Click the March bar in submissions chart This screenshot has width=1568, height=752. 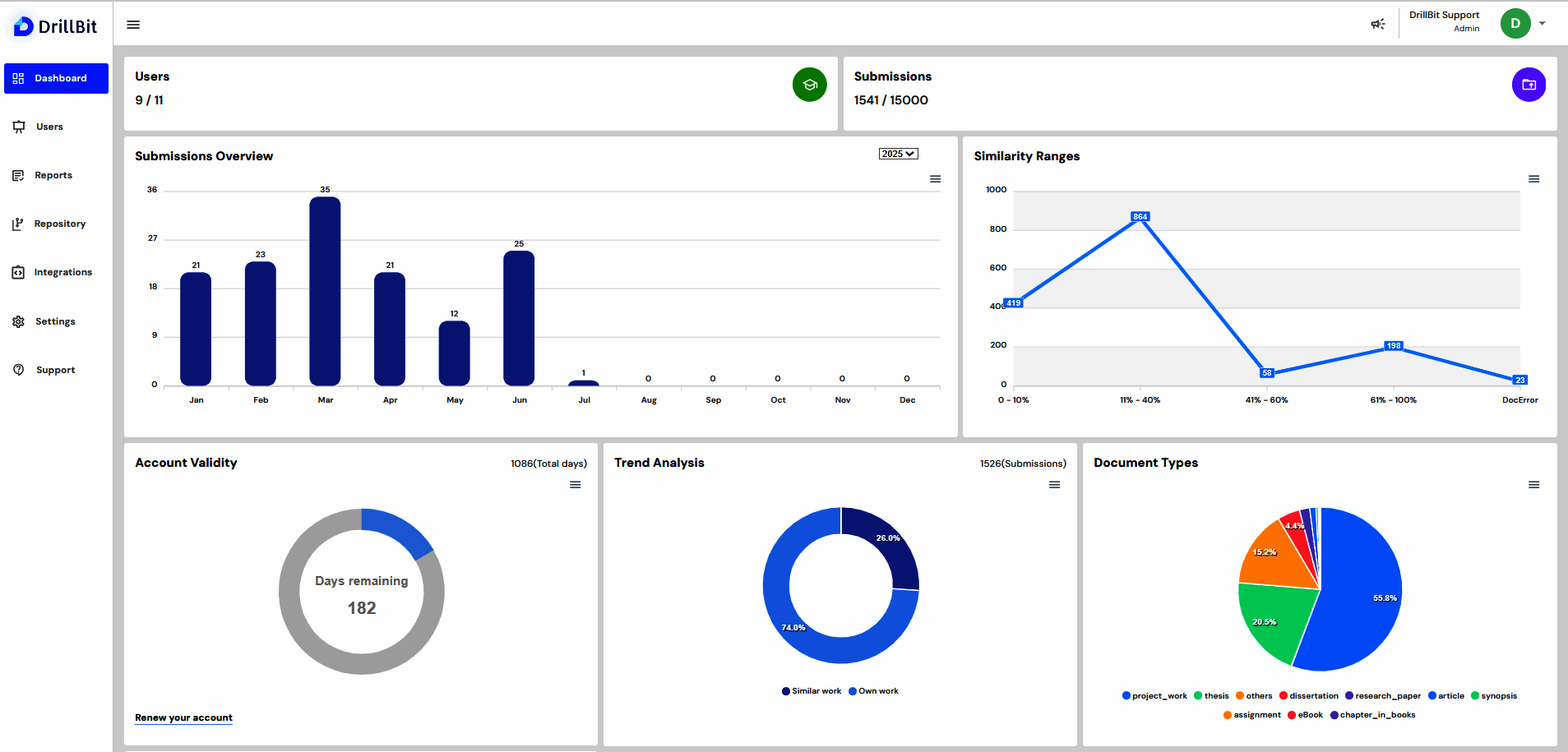tap(325, 291)
